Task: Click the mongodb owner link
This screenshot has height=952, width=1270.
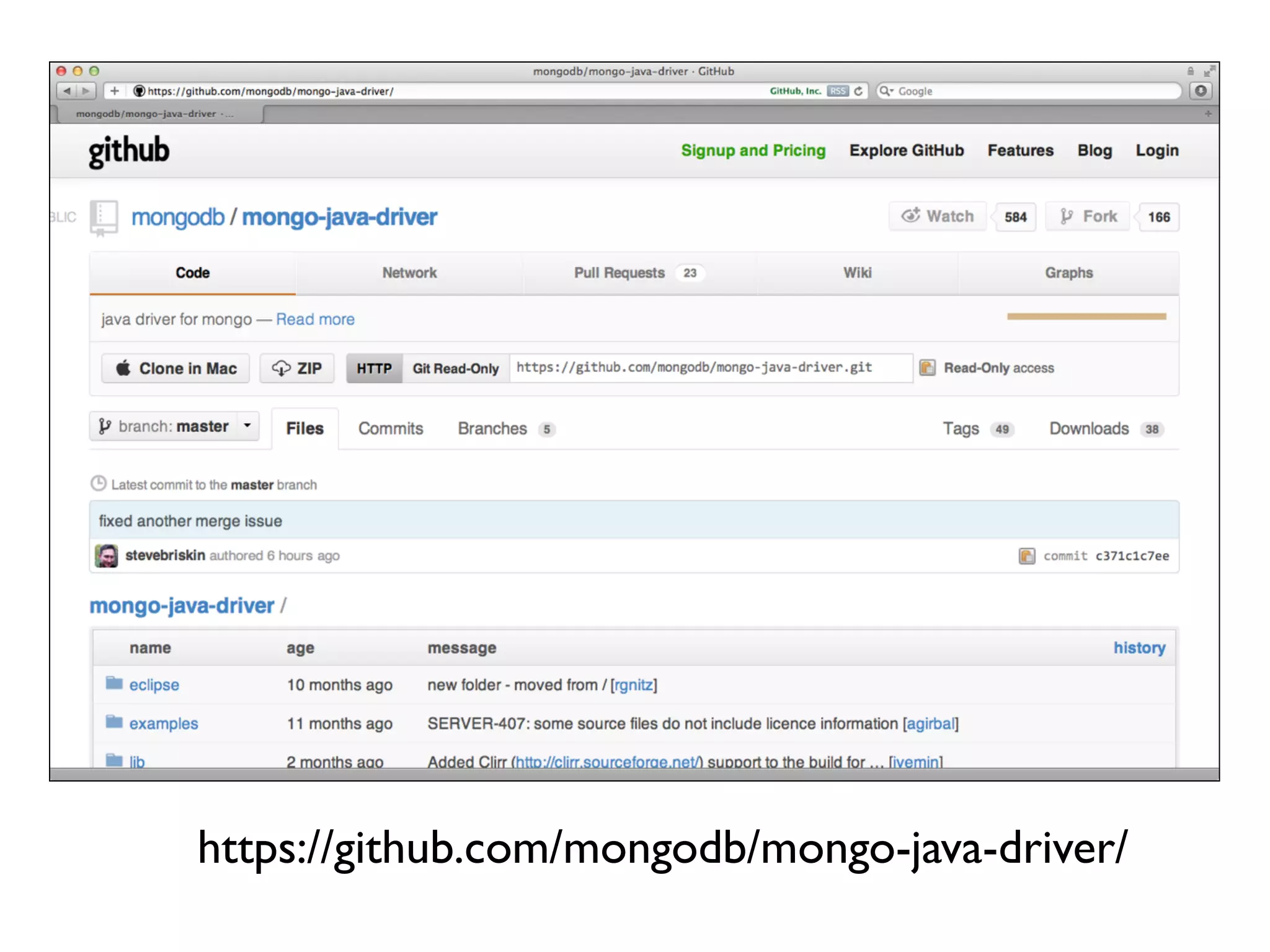Action: tap(178, 218)
